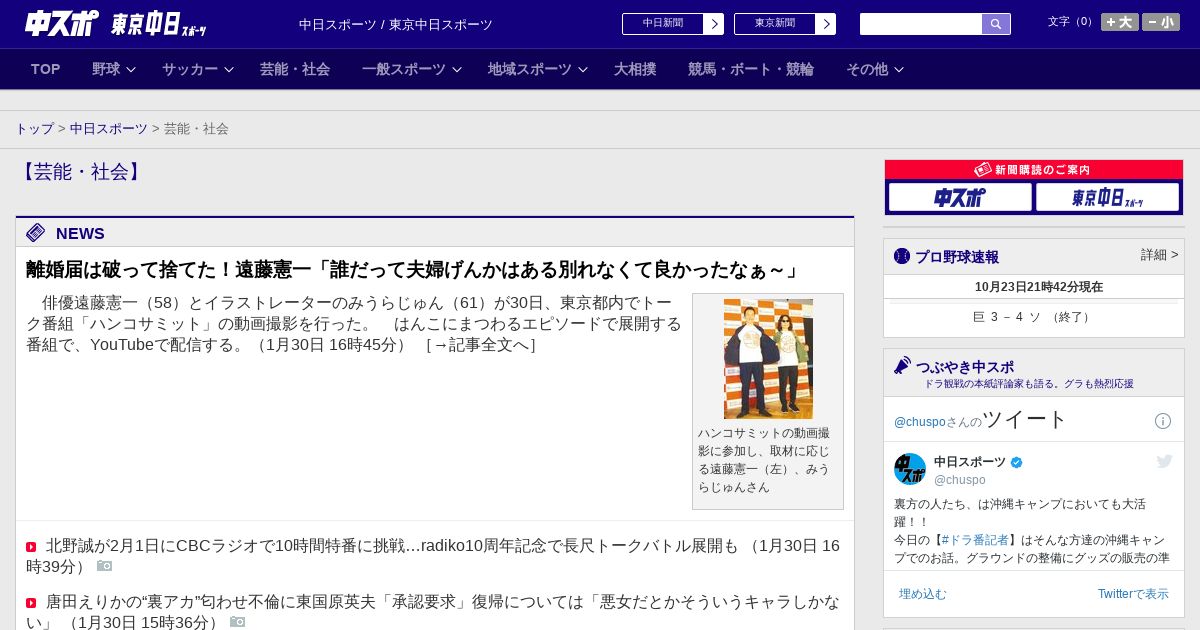1200x630 pixels.
Task: Increase text size with 大 button
Action: [1119, 22]
